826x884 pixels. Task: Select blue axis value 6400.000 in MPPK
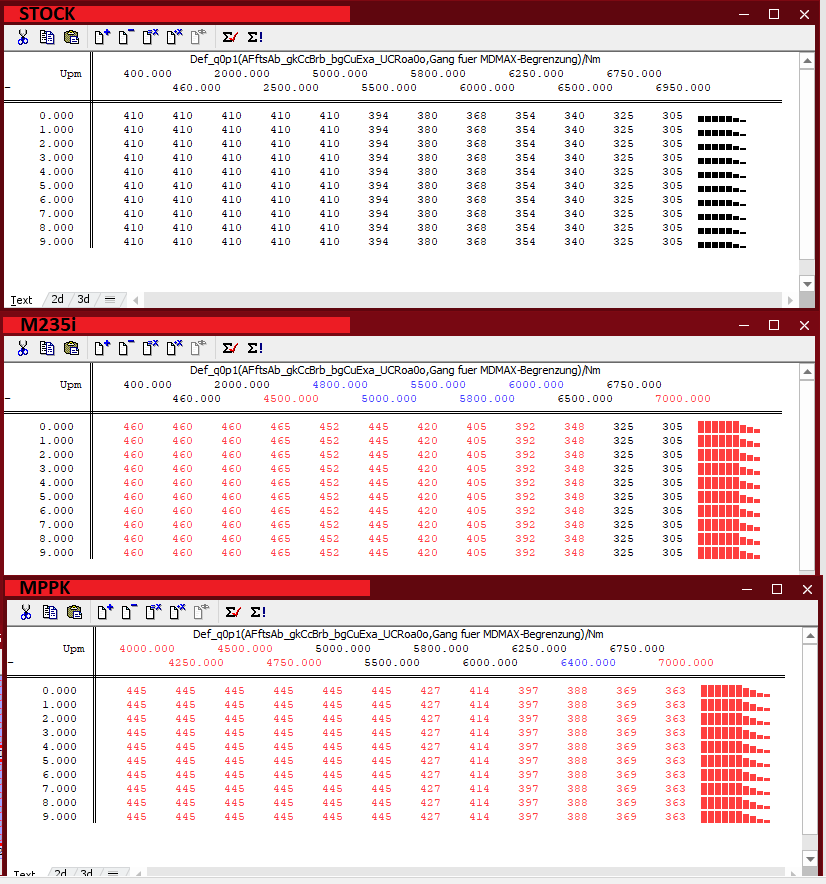click(588, 662)
